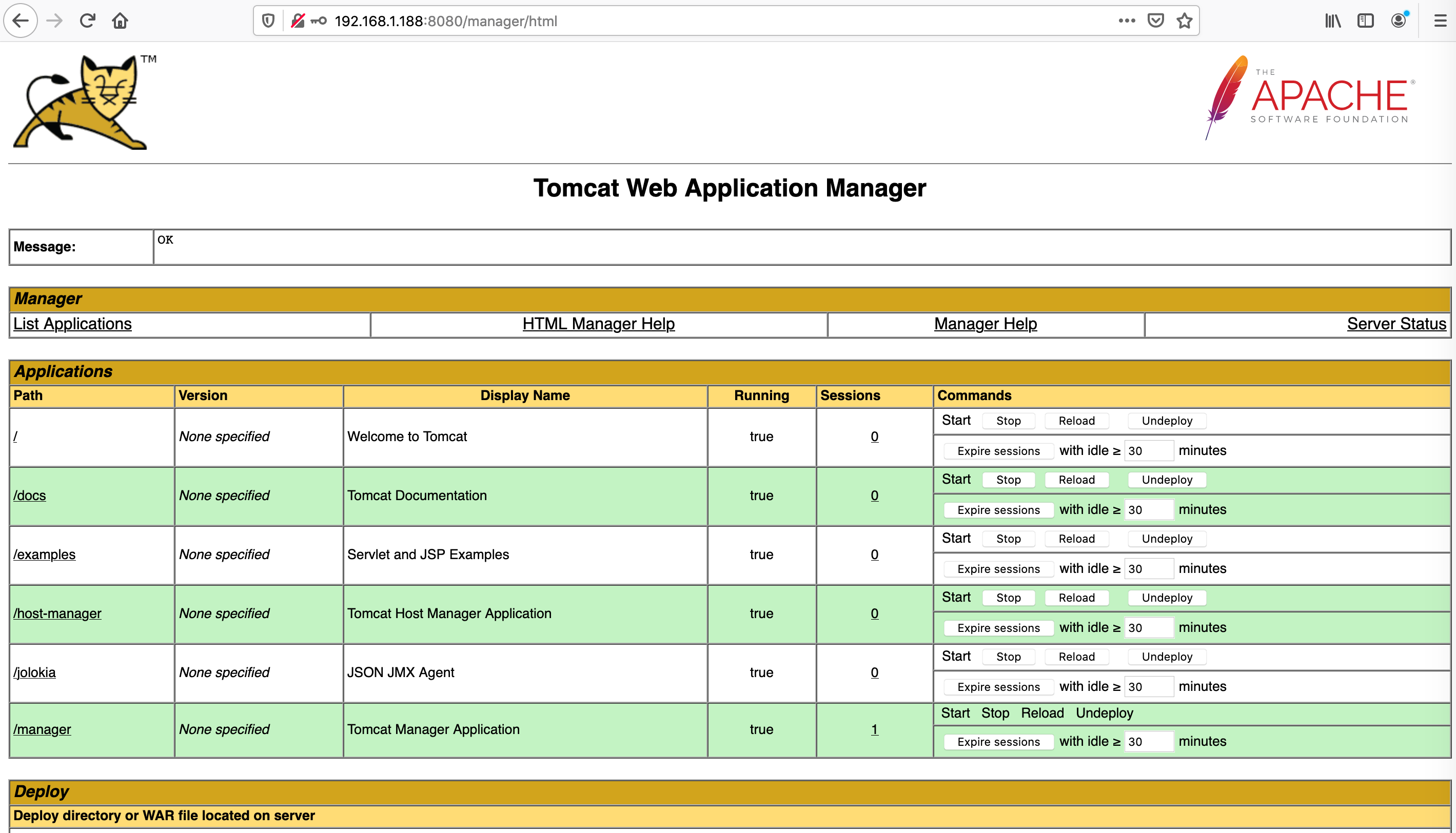This screenshot has width=1456, height=833.
Task: Undeploy the /examples application
Action: click(1167, 539)
